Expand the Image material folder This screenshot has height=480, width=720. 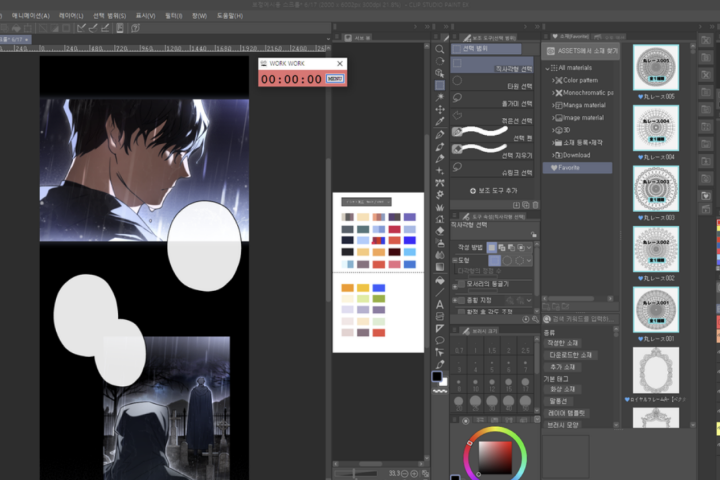click(x=553, y=118)
